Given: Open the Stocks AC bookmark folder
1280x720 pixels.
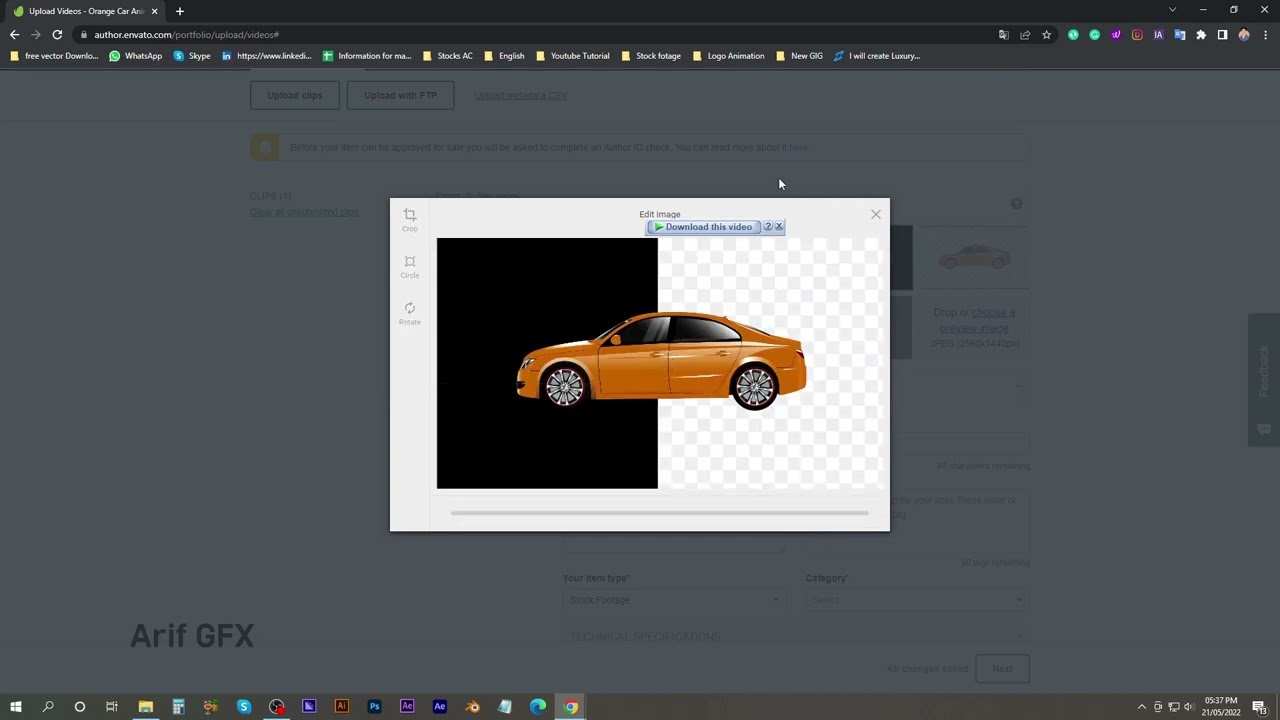Looking at the screenshot, I should tap(447, 56).
